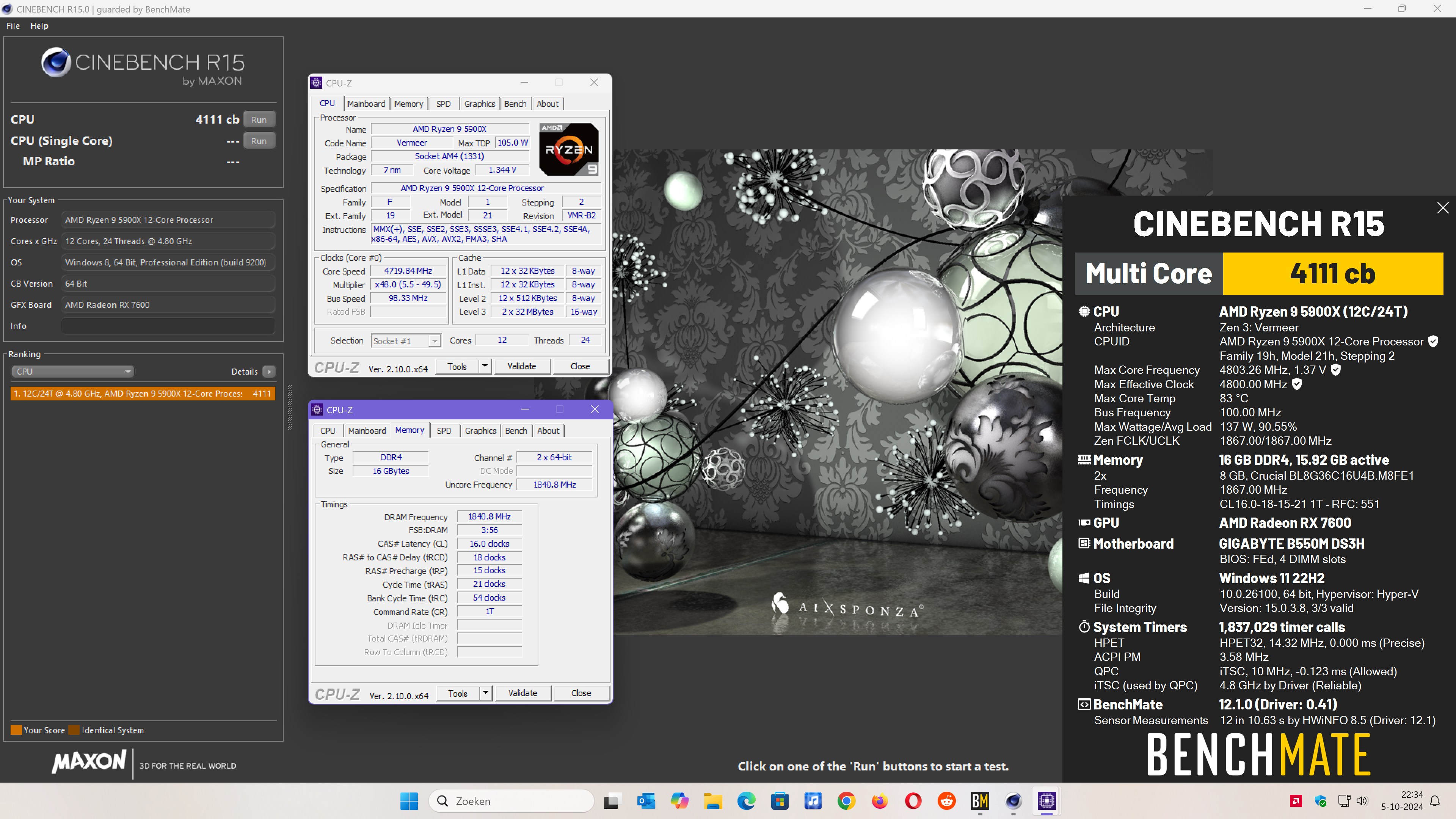The width and height of the screenshot is (1456, 819).
Task: Launch Opera from the taskbar
Action: tap(913, 801)
